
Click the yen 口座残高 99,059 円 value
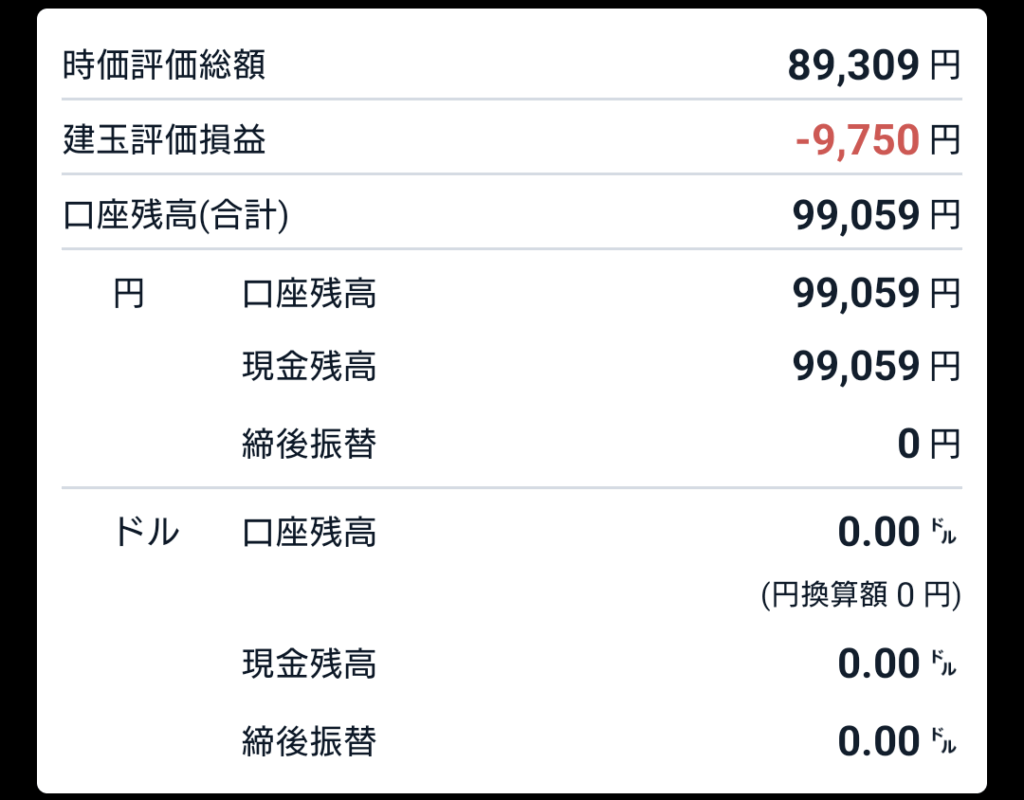point(876,293)
